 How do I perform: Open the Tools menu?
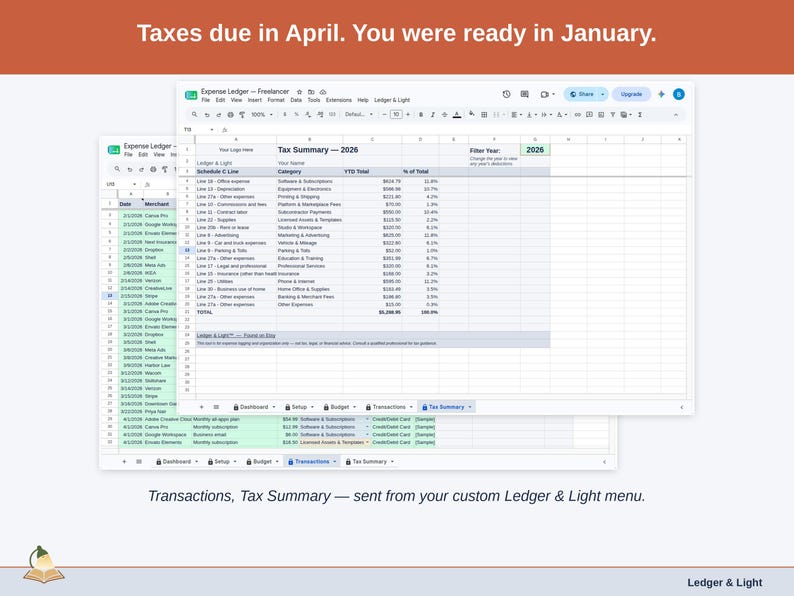[314, 100]
